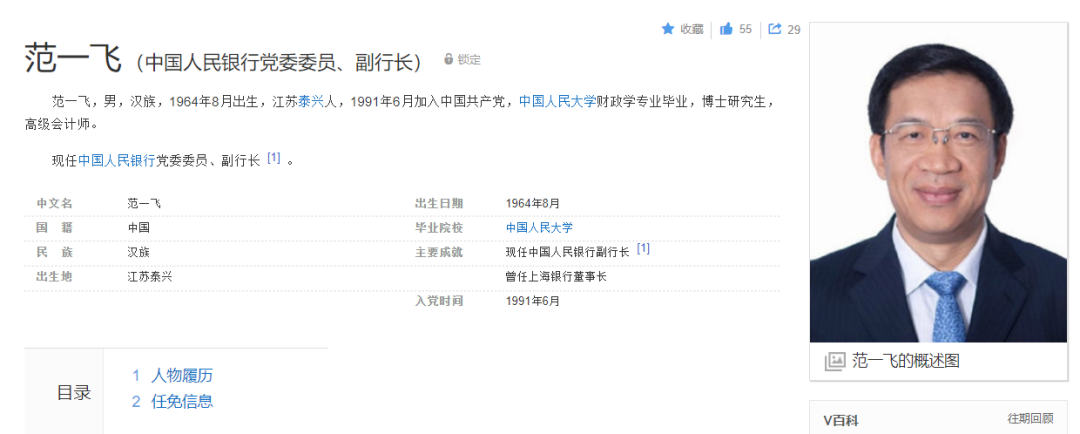
Task: Open the 中国人民大学 link in 毕业院校 row
Action: click(539, 228)
